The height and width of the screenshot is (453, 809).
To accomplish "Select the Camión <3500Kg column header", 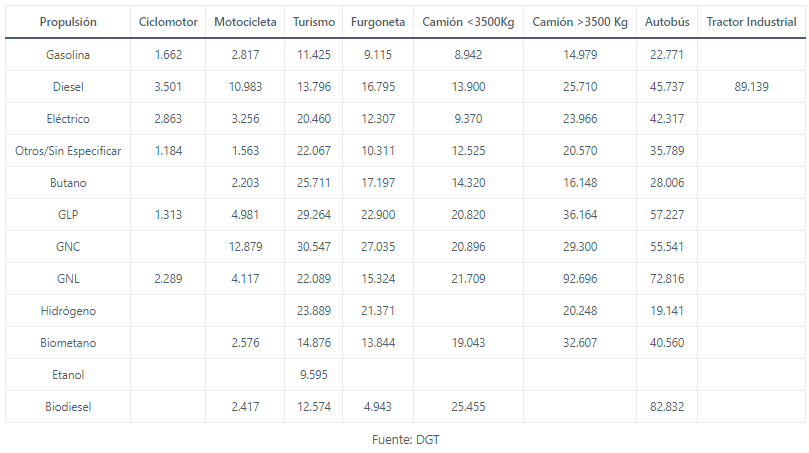I will (468, 22).
